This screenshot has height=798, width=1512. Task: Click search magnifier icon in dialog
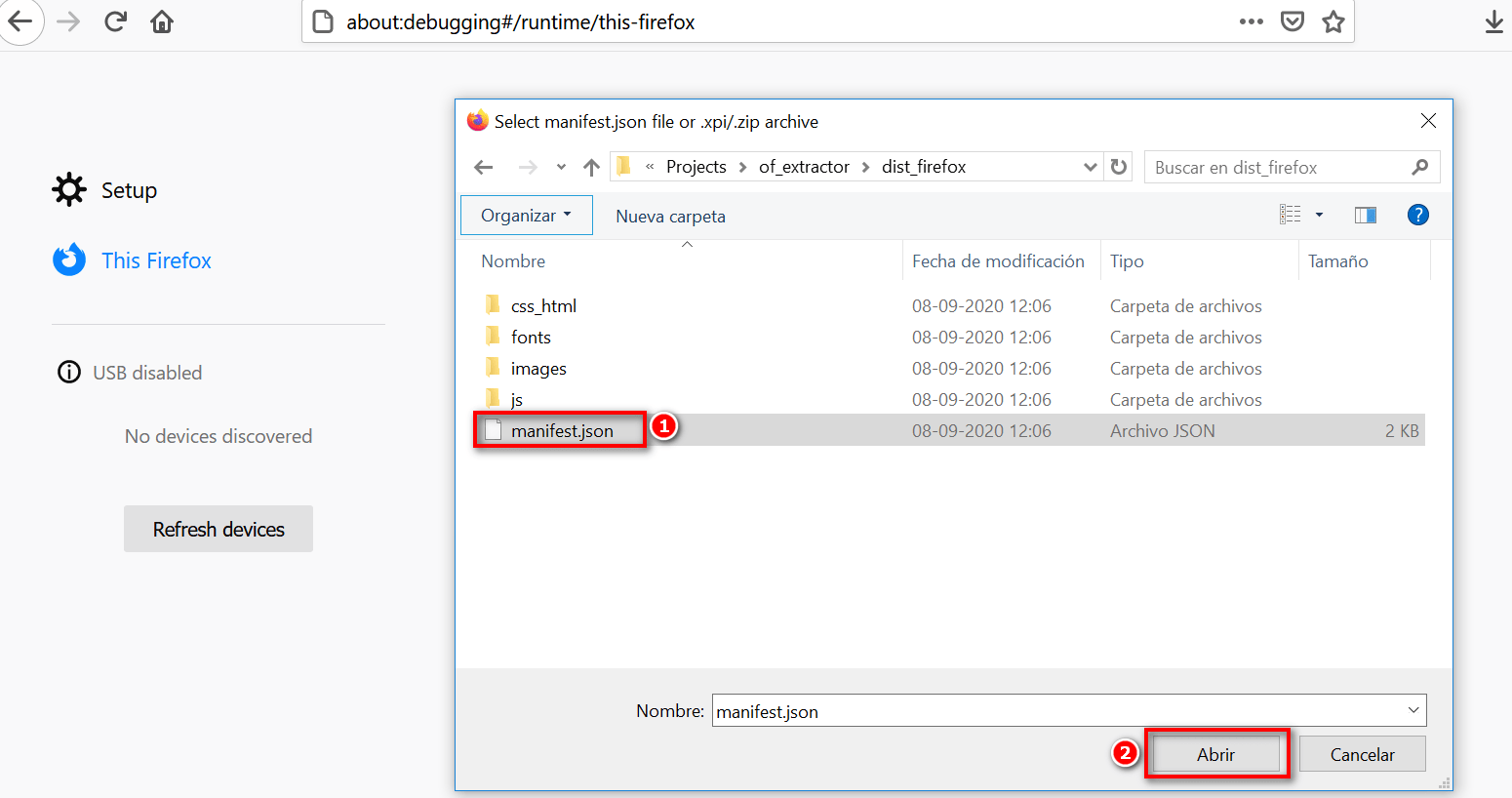[x=1419, y=167]
